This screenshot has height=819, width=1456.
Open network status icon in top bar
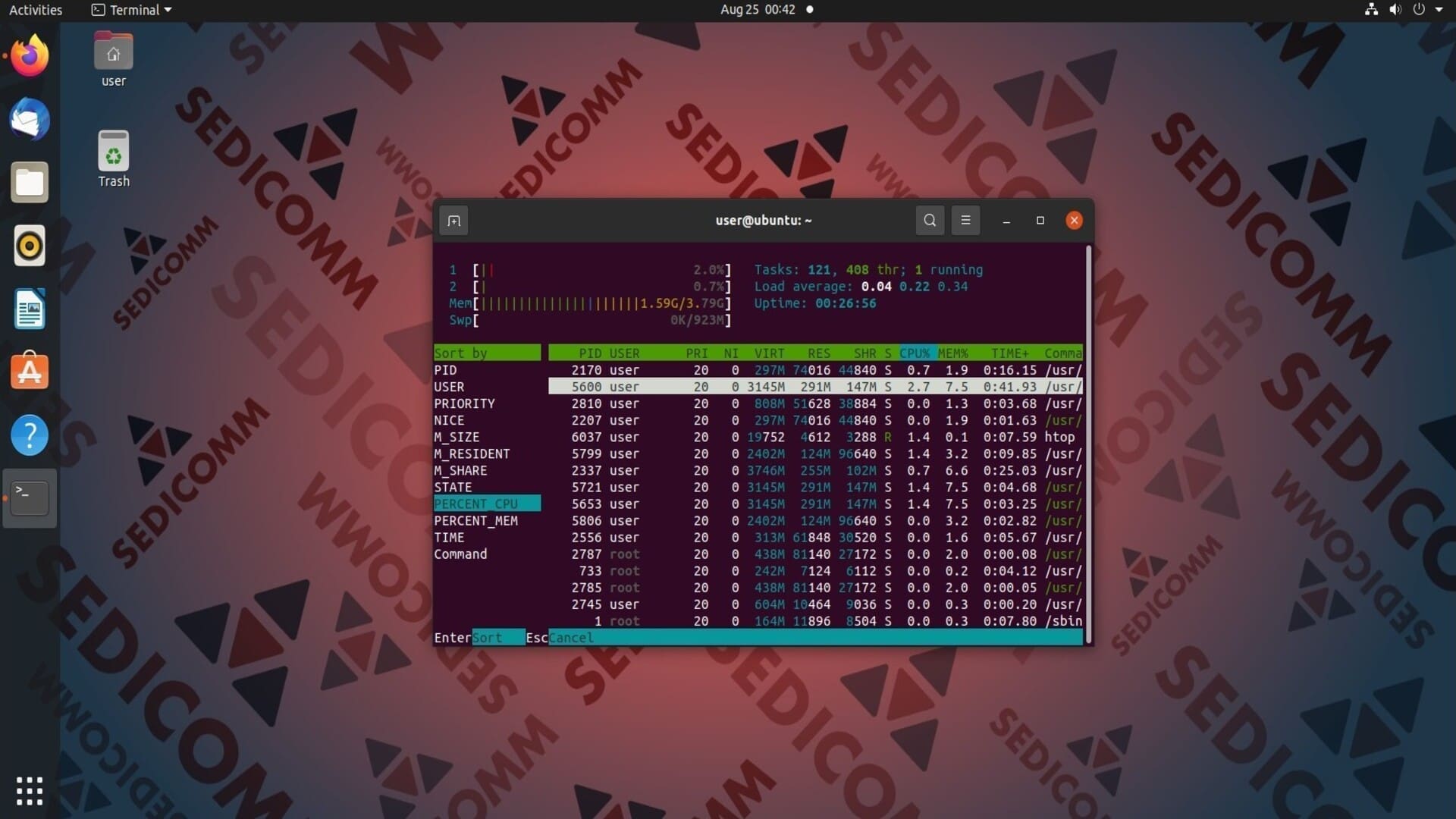(1371, 10)
